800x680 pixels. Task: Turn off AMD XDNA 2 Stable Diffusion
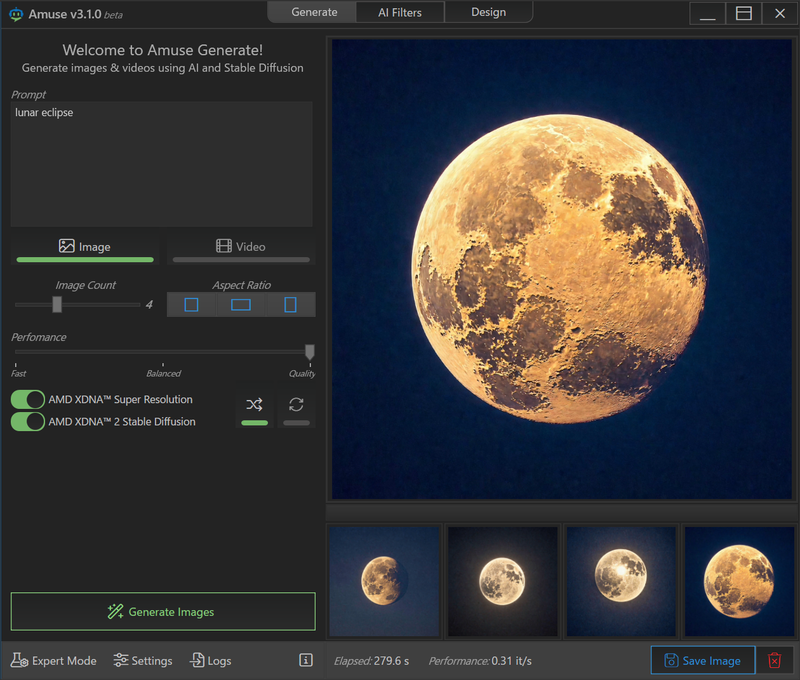click(x=28, y=421)
